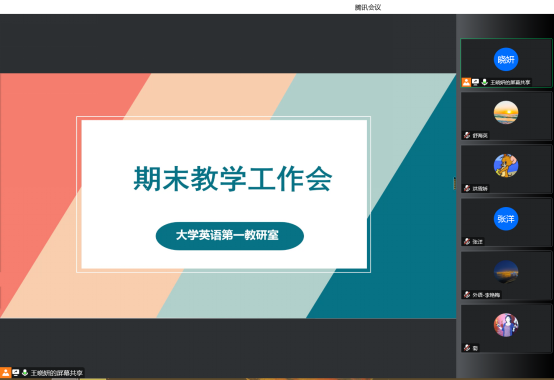Screen dimensions: 554x380
Task: Click the screen share icon at the bottom-left corner
Action: pyautogui.click(x=16, y=372)
